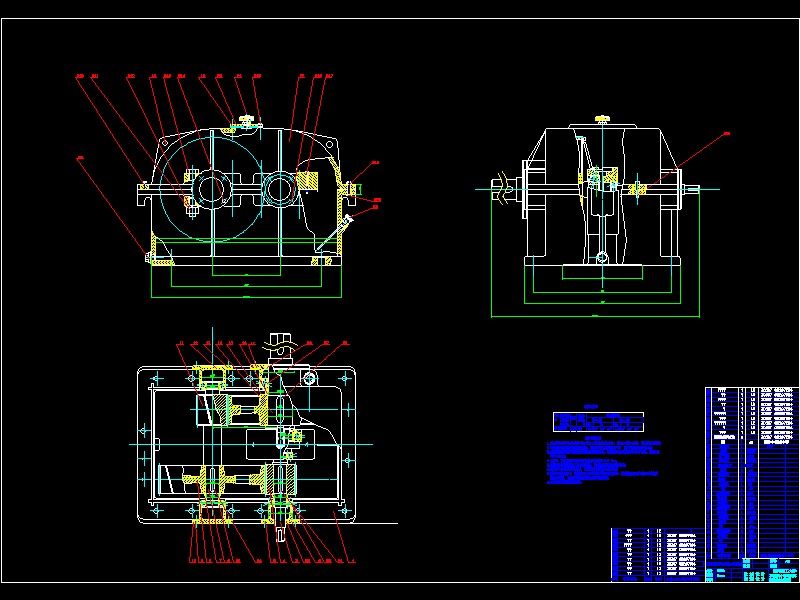Click the vertical centerline of the front view
This screenshot has width=800, height=600.
tap(213, 150)
